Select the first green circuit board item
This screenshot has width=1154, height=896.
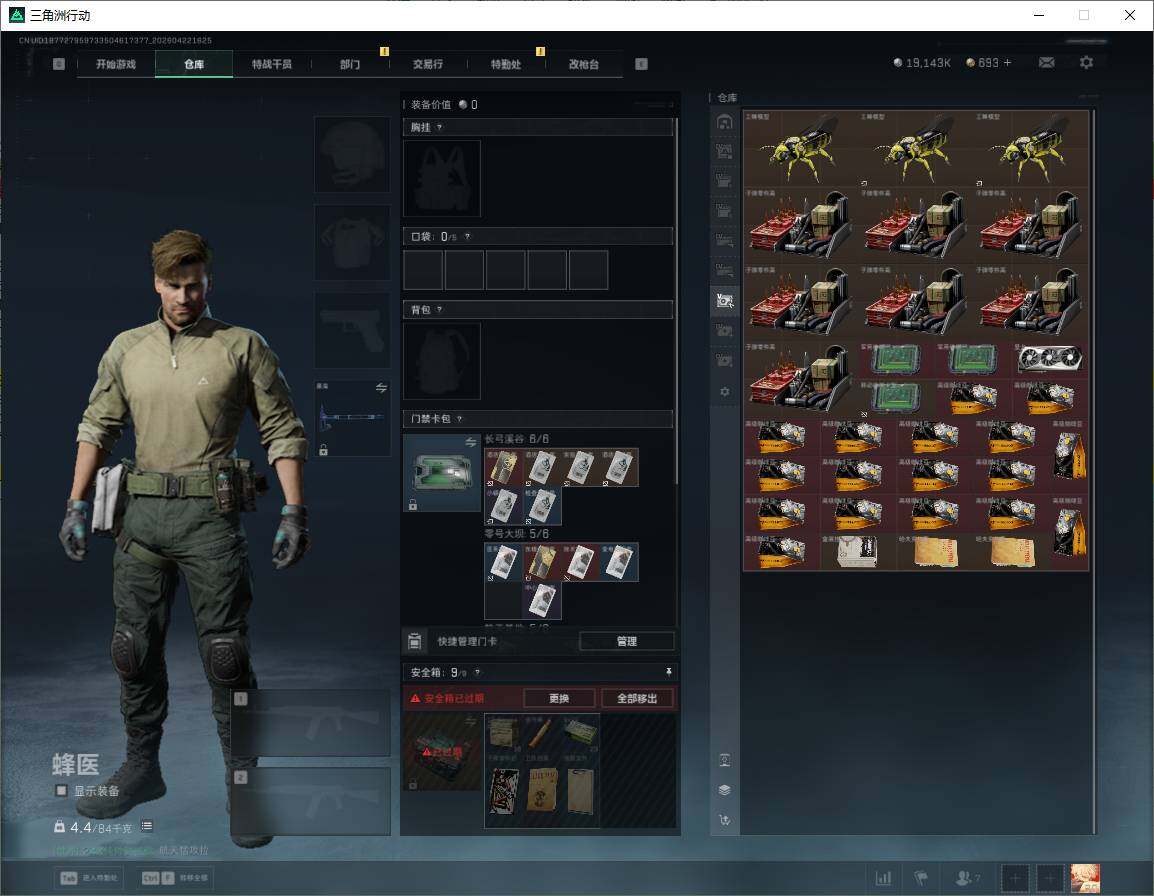click(896, 359)
